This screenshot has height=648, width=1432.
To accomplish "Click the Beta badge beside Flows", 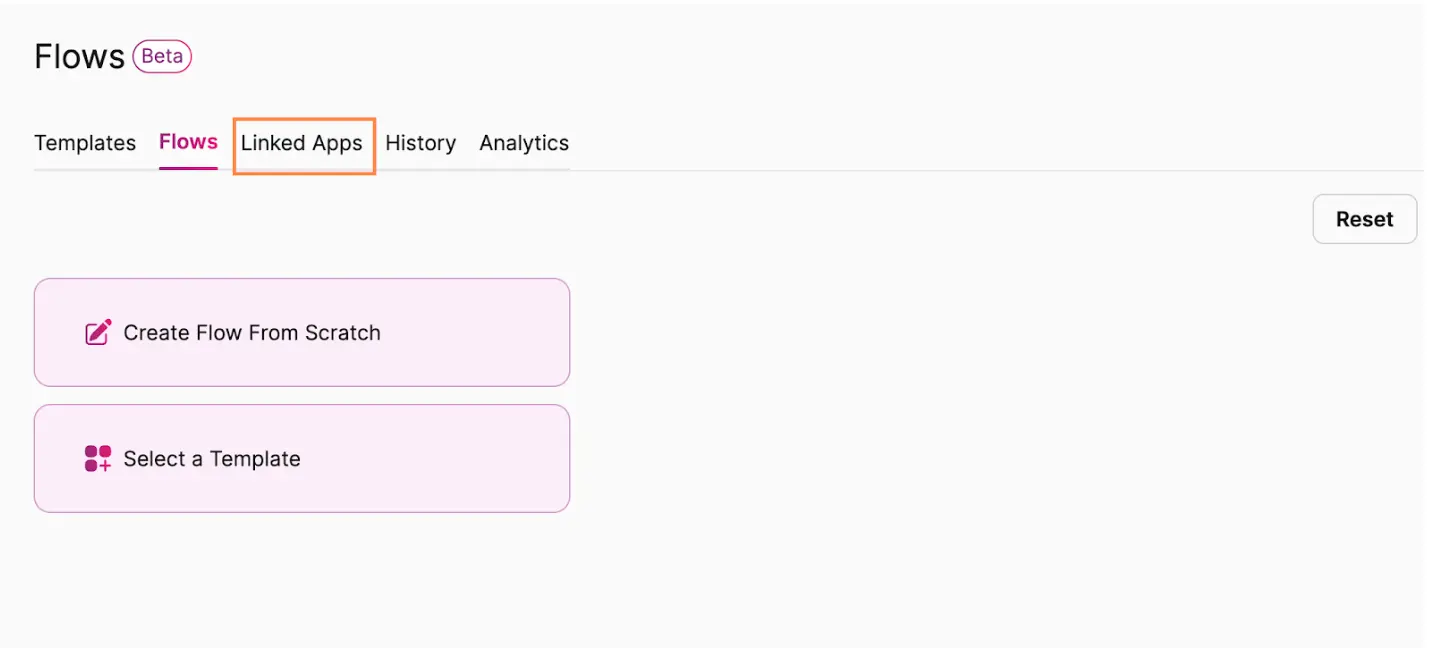I will click(x=162, y=57).
